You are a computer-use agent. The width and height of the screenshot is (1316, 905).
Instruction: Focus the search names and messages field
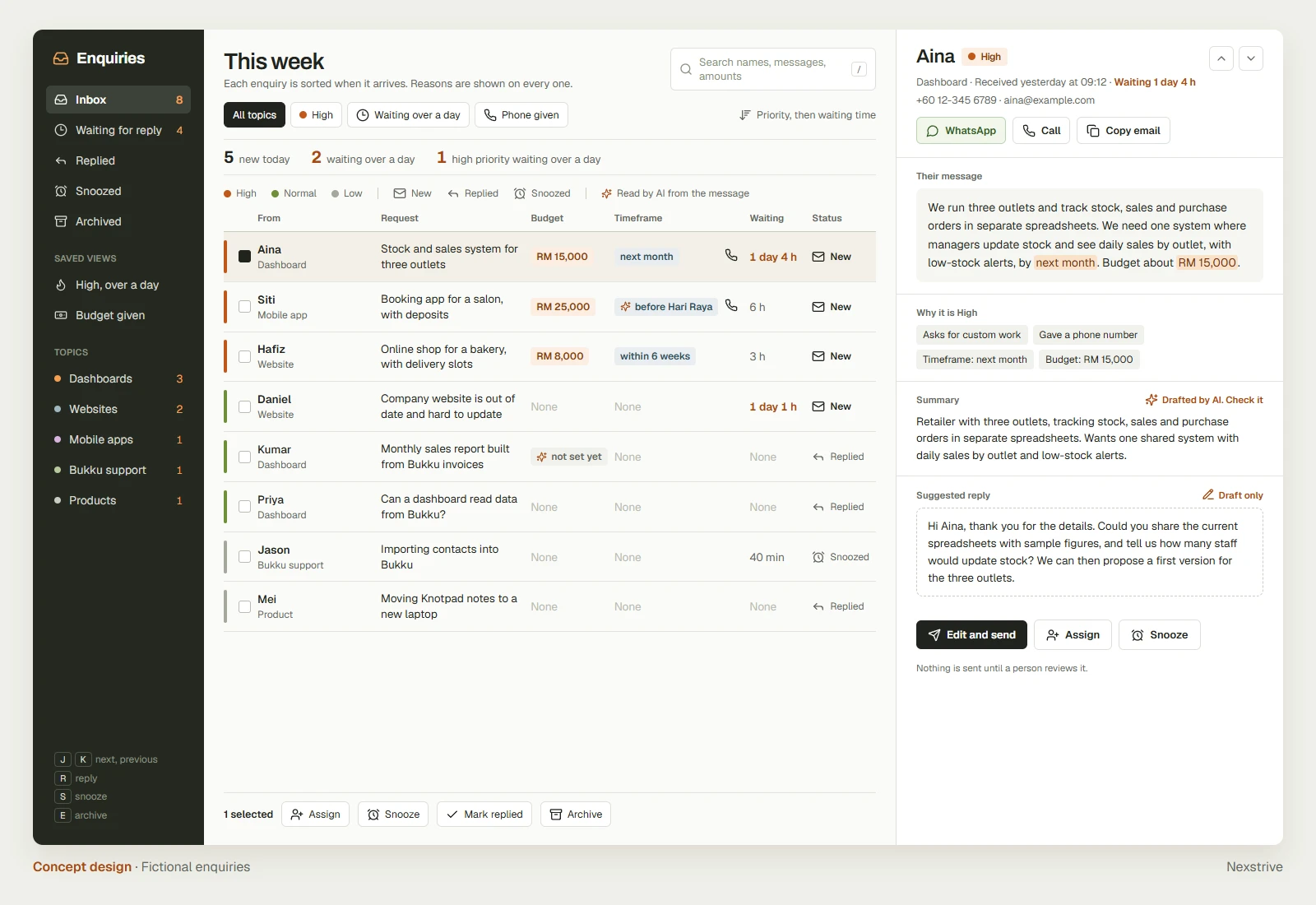(773, 69)
